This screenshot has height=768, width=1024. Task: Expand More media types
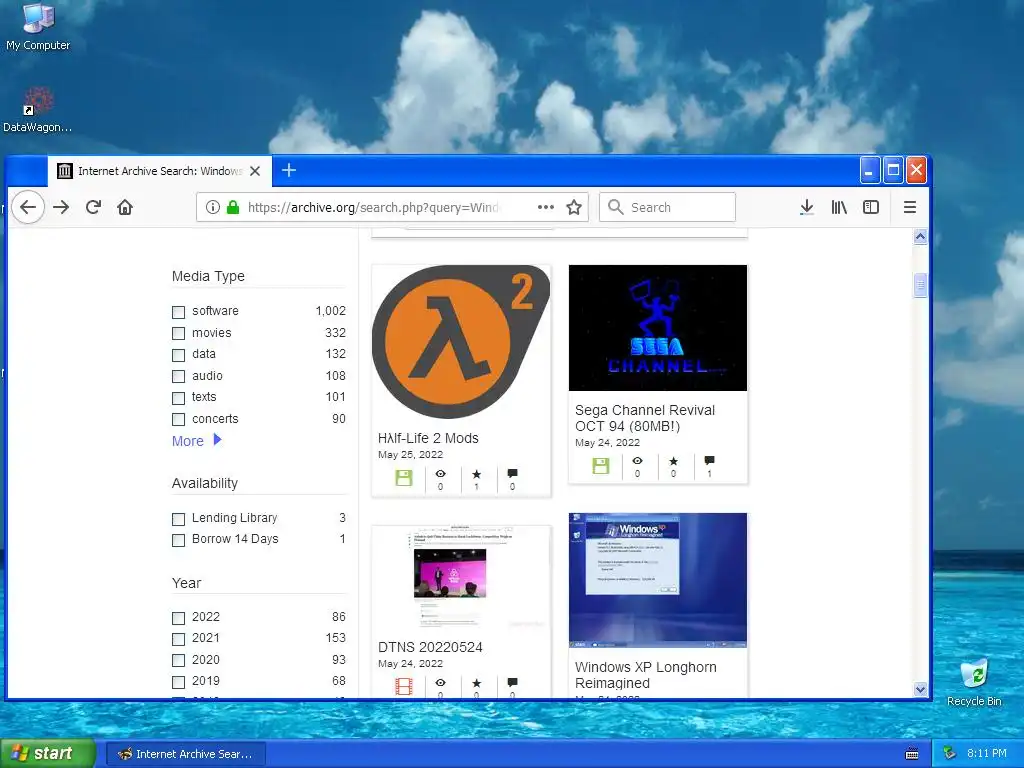[197, 441]
